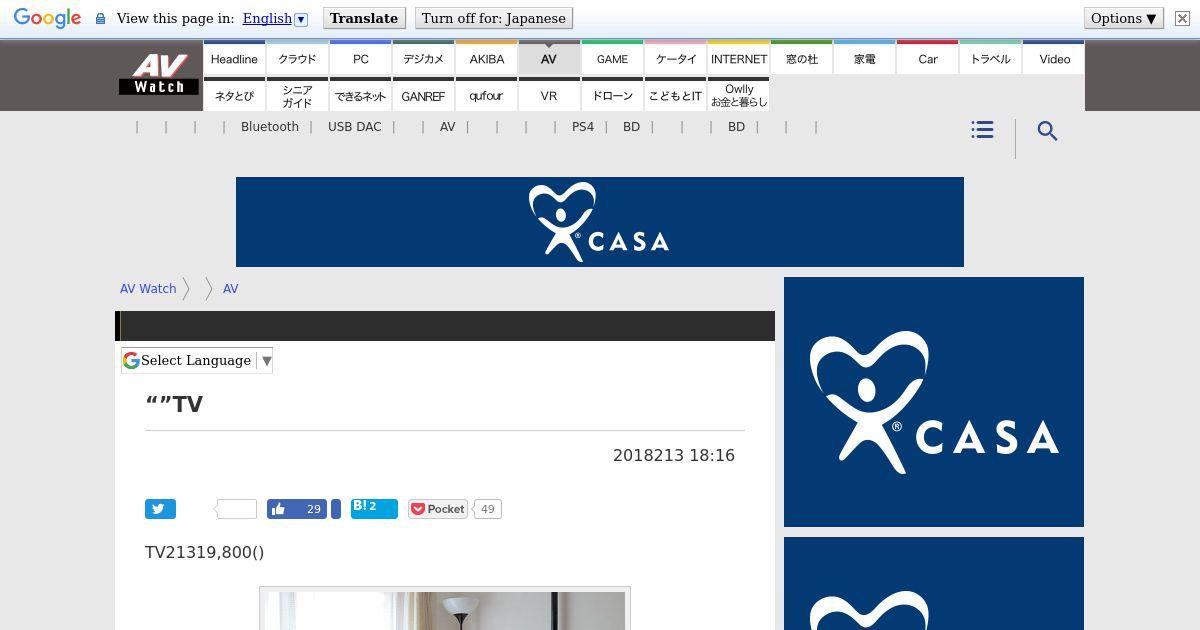The image size is (1200, 630).
Task: Open the Select Language dropdown
Action: point(197,360)
